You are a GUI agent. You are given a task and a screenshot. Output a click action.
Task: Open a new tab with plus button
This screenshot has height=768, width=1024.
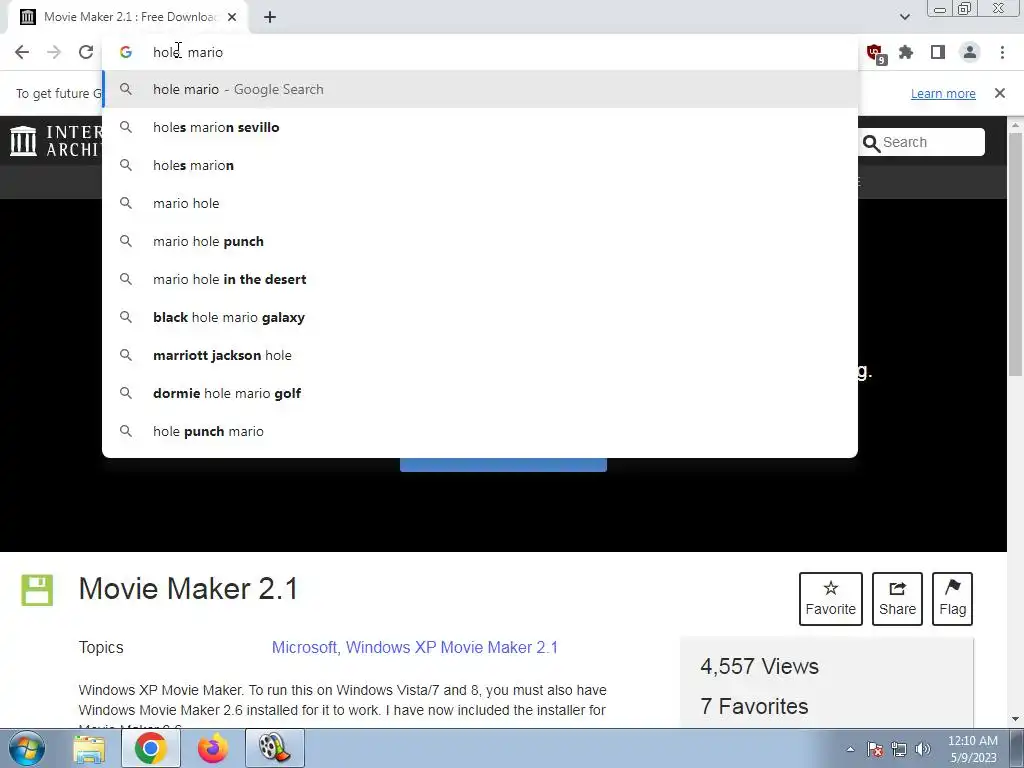coord(270,17)
